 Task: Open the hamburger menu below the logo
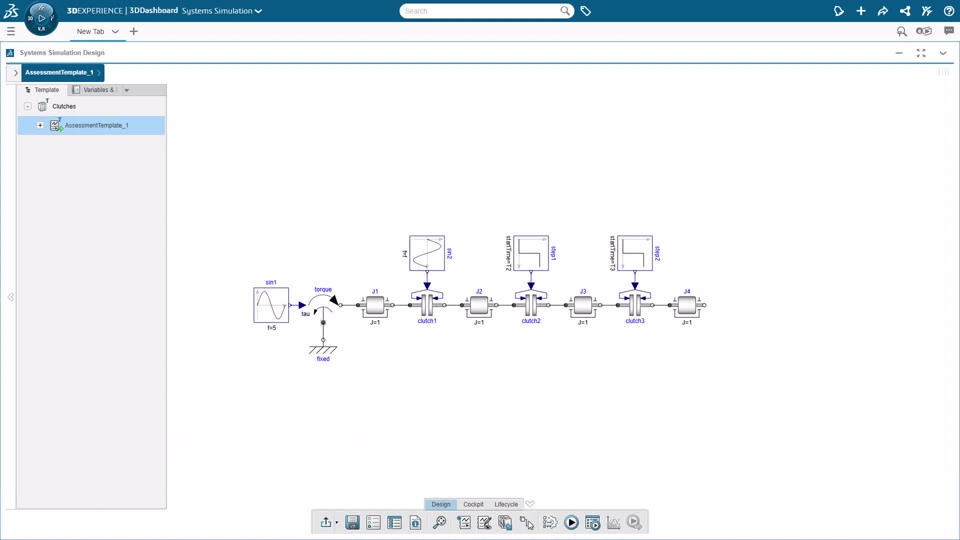(x=11, y=31)
